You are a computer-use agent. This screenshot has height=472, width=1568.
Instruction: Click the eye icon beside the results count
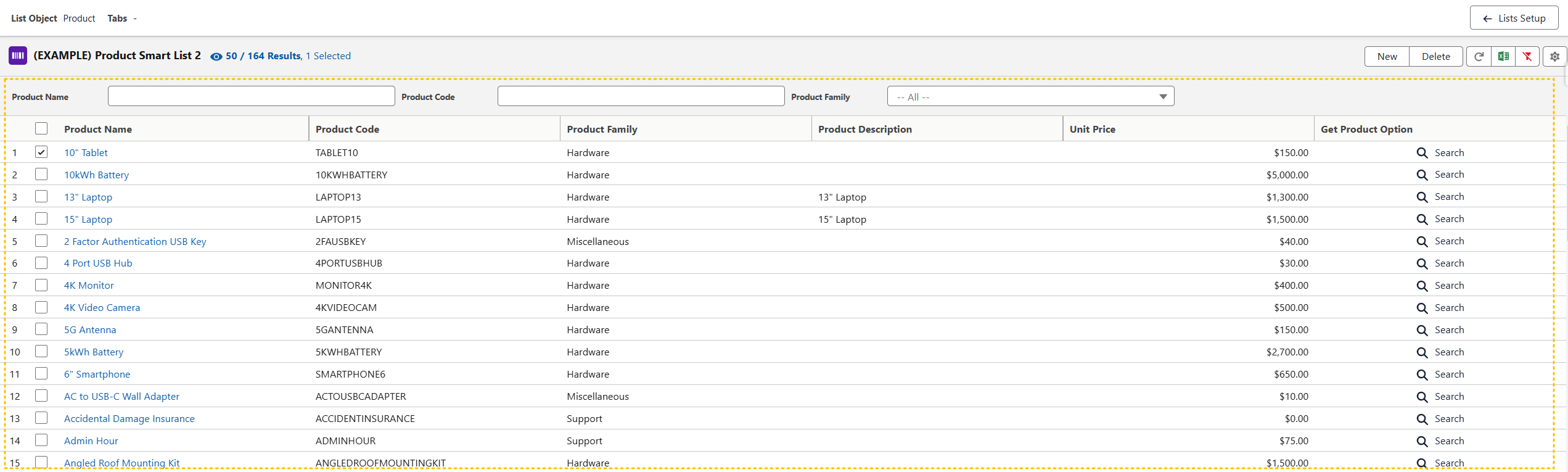216,57
